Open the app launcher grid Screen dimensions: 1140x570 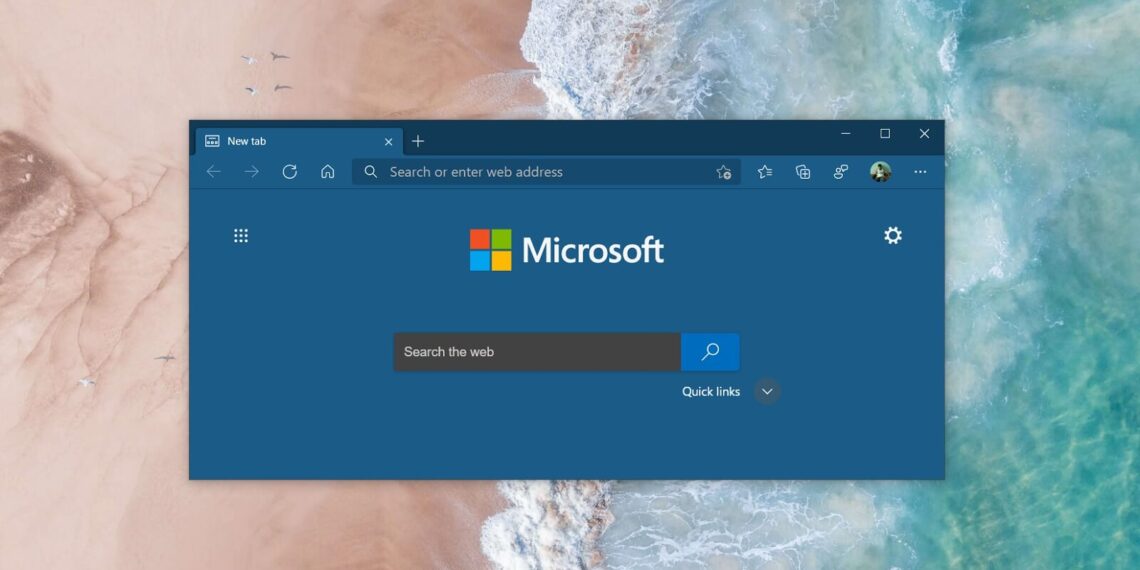click(241, 236)
